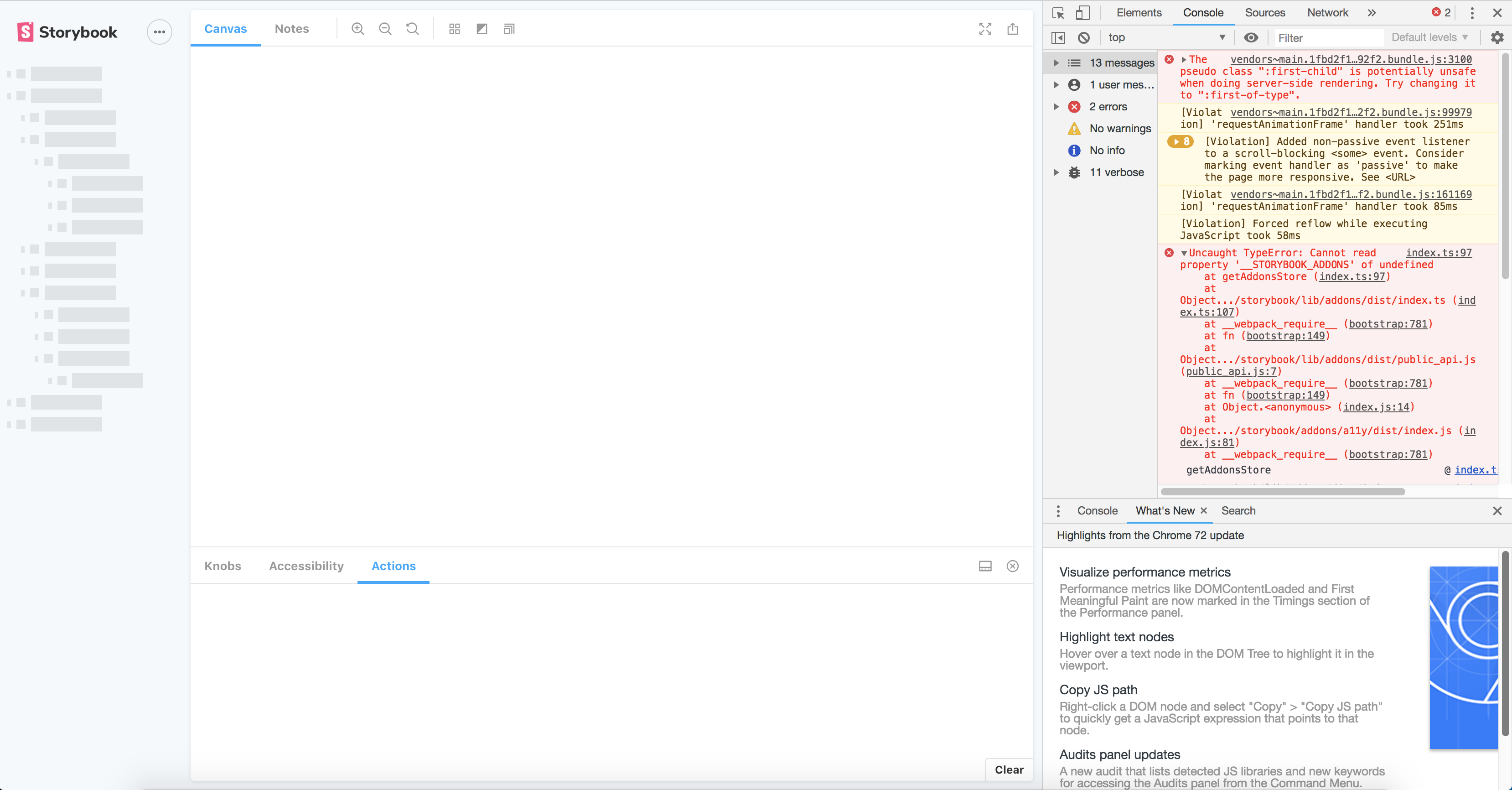The width and height of the screenshot is (1512, 790).
Task: Toggle the DevTools device toolbar
Action: click(x=1083, y=12)
